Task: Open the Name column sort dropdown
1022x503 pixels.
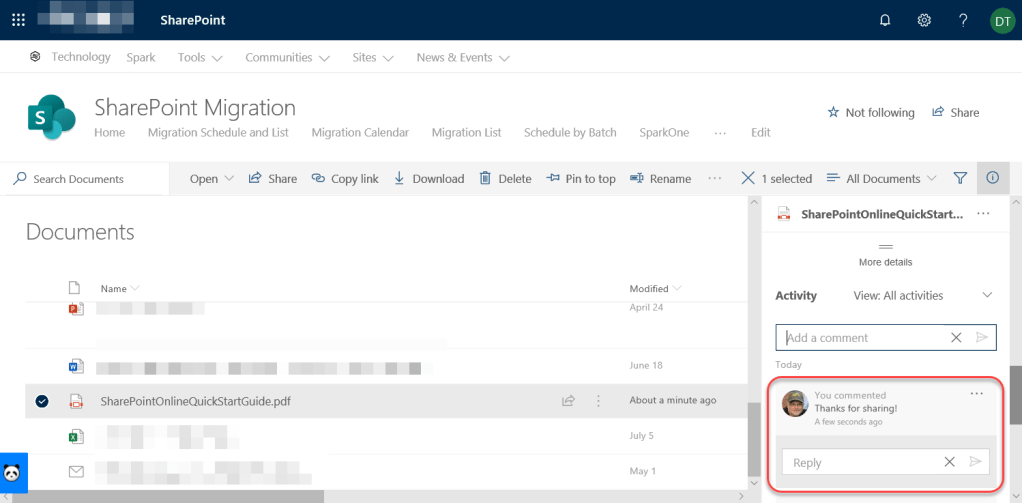Action: [135, 288]
